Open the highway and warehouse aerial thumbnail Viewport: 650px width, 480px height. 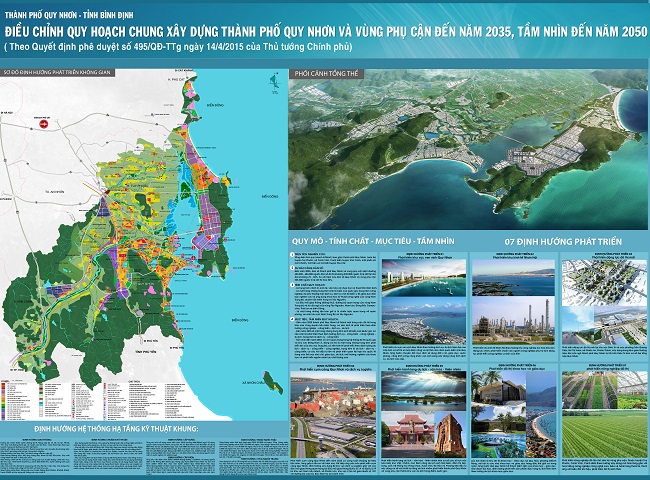pos(333,437)
